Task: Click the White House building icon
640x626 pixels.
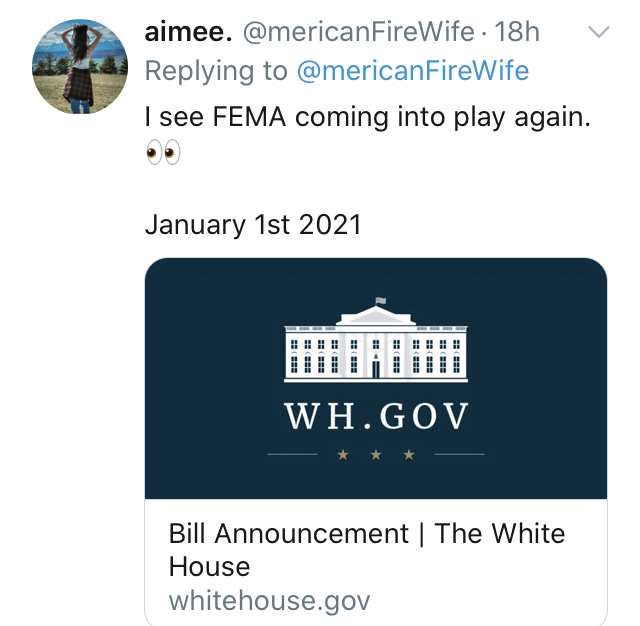Action: pyautogui.click(x=376, y=340)
